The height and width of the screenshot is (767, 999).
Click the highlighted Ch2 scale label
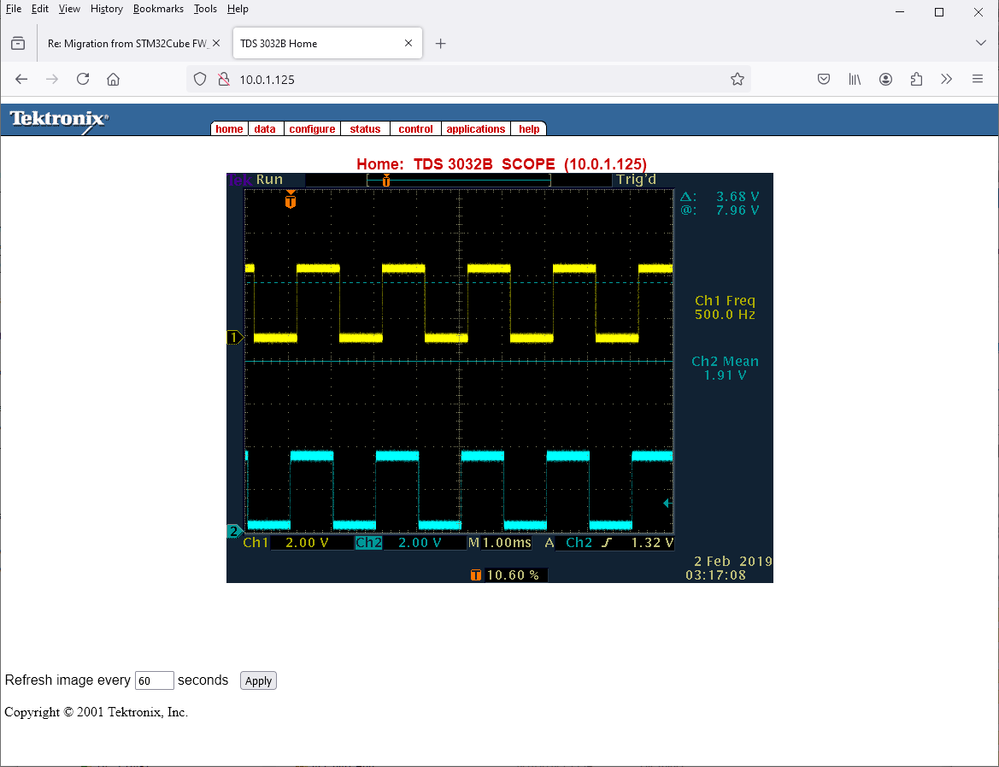pos(369,543)
